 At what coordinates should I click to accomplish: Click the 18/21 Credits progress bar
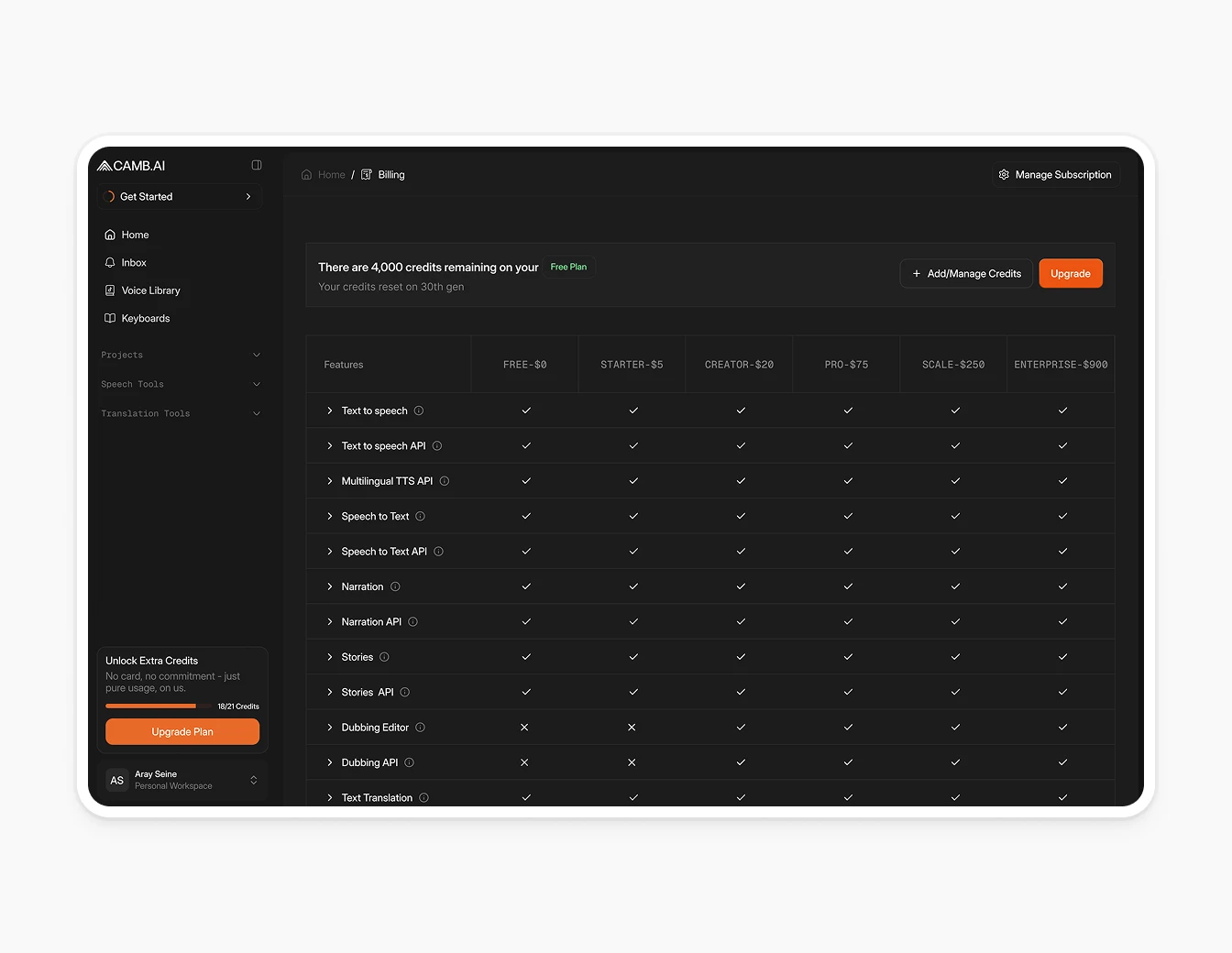click(158, 706)
